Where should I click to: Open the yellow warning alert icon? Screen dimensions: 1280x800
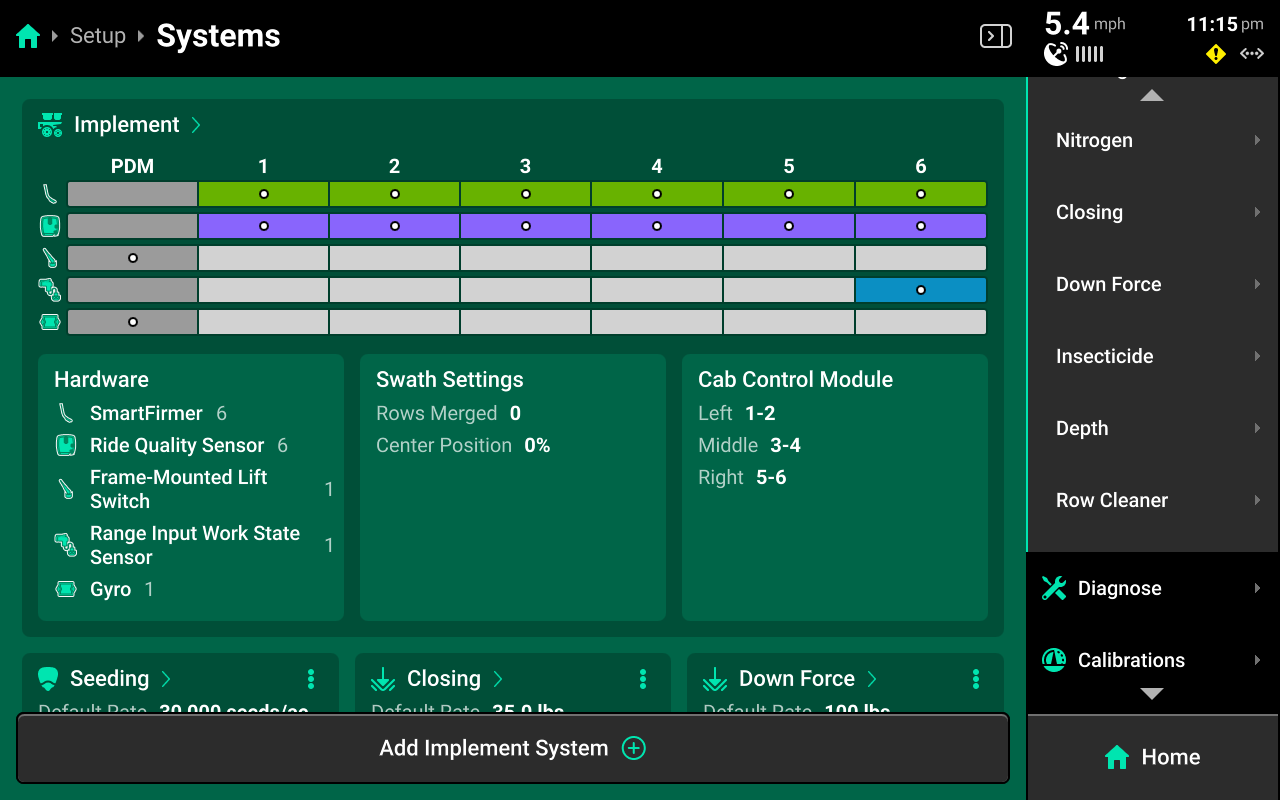pos(1216,54)
